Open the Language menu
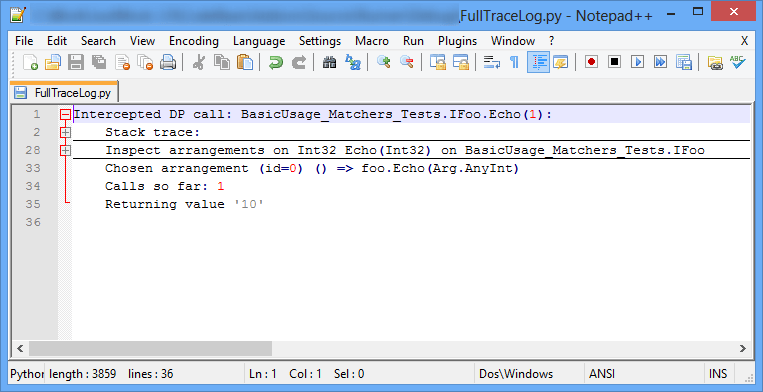The image size is (763, 392). coord(259,41)
